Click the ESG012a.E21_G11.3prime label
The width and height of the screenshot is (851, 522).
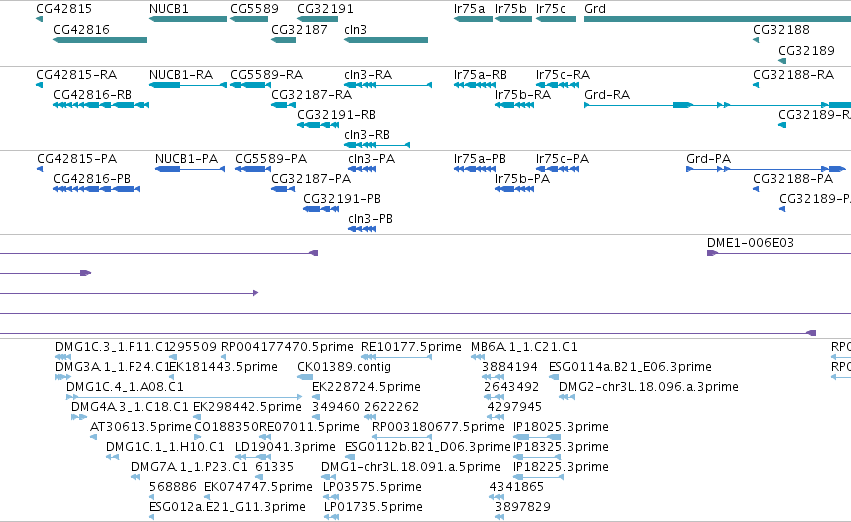[227, 507]
